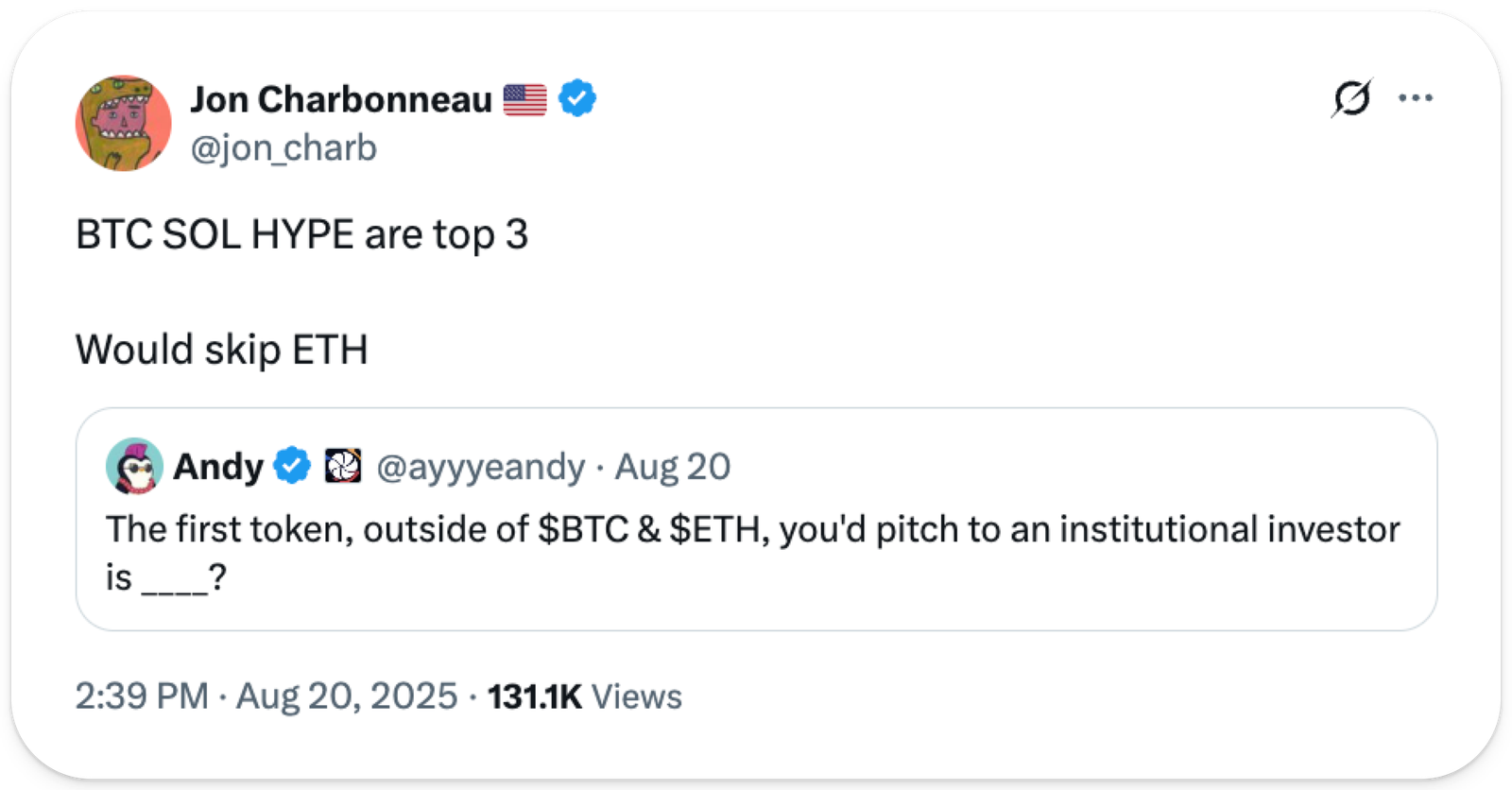Click the @jon_charb handle

point(283,148)
